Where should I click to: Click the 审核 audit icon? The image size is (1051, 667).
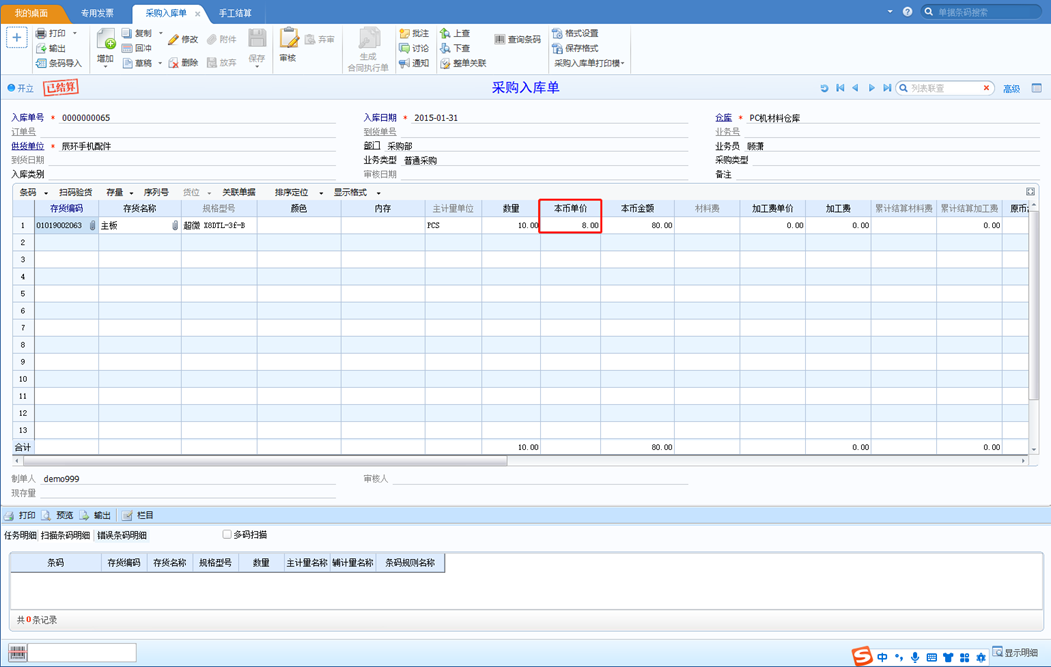pyautogui.click(x=289, y=38)
